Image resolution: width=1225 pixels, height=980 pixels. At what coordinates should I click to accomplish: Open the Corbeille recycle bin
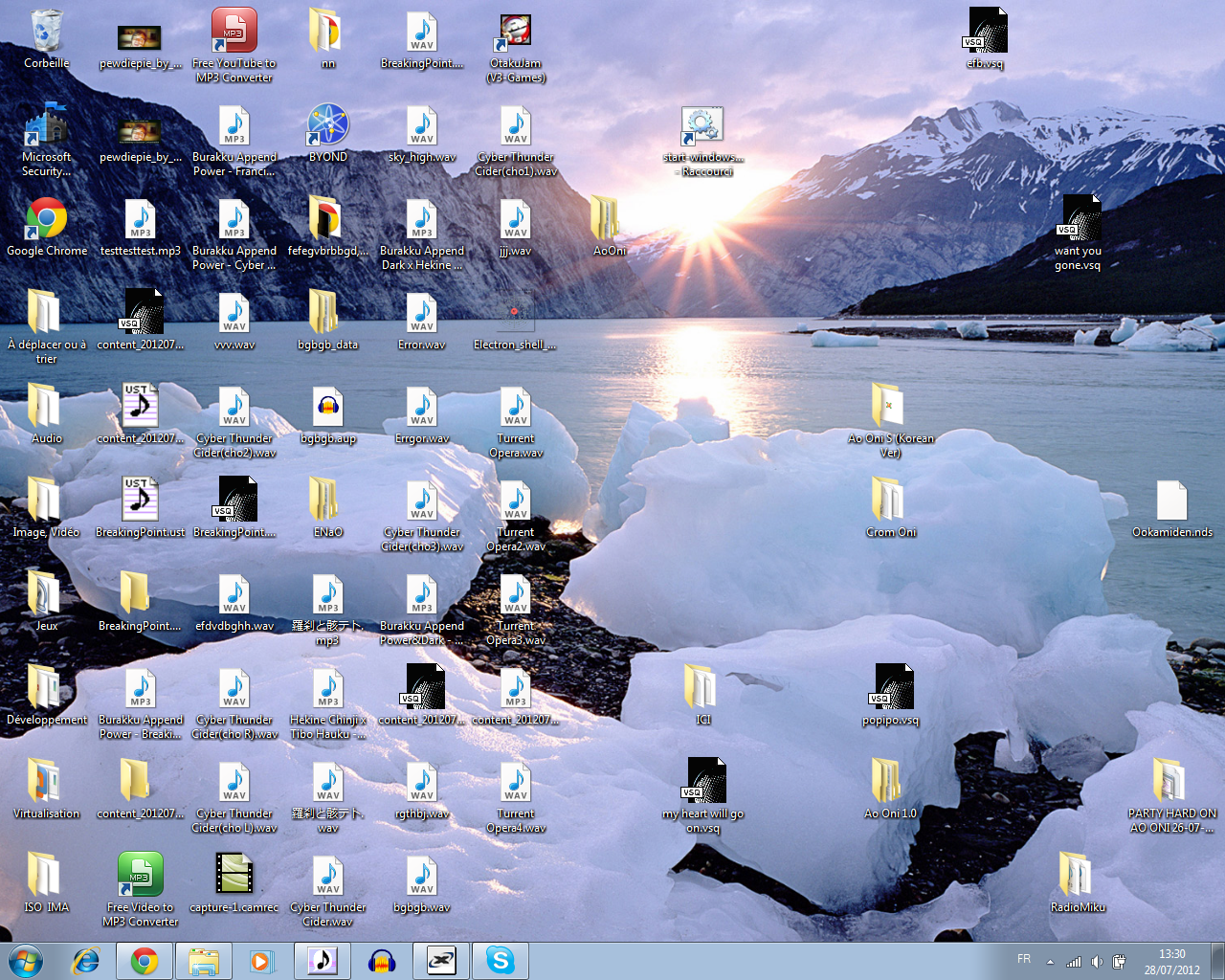pos(46,33)
